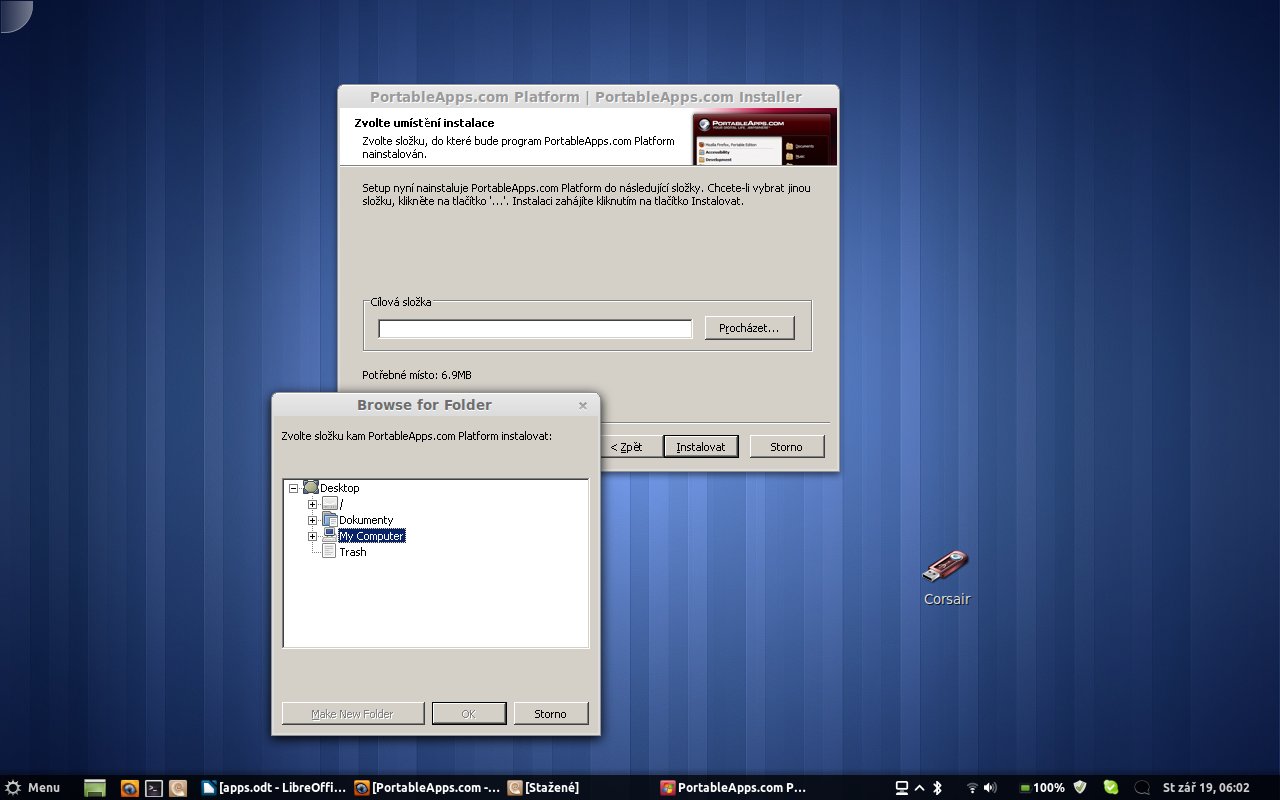Open the Menu gear icon on panel
The image size is (1280, 800).
pos(13,788)
